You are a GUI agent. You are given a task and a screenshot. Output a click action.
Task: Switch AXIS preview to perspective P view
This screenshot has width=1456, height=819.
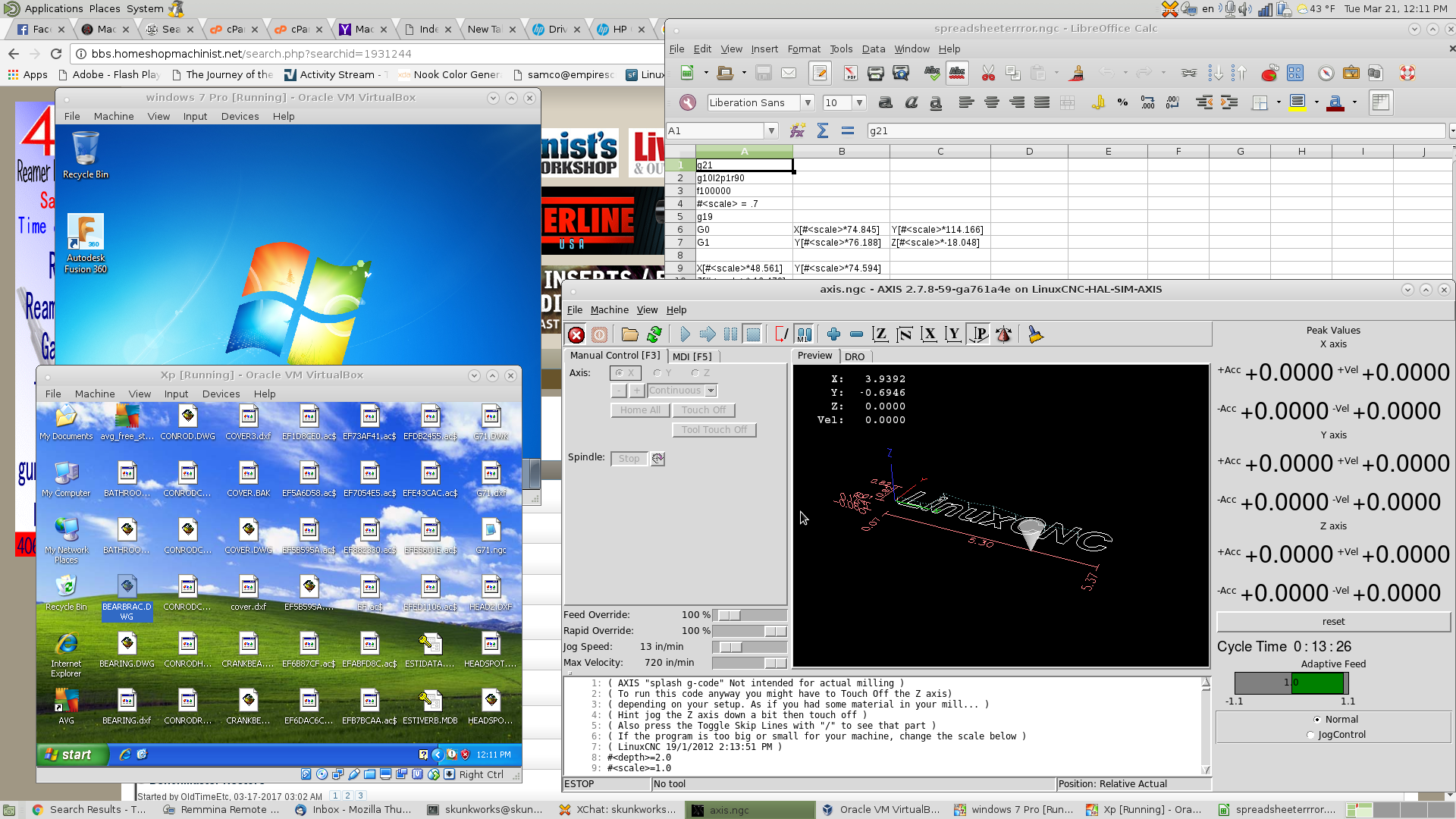pyautogui.click(x=979, y=334)
